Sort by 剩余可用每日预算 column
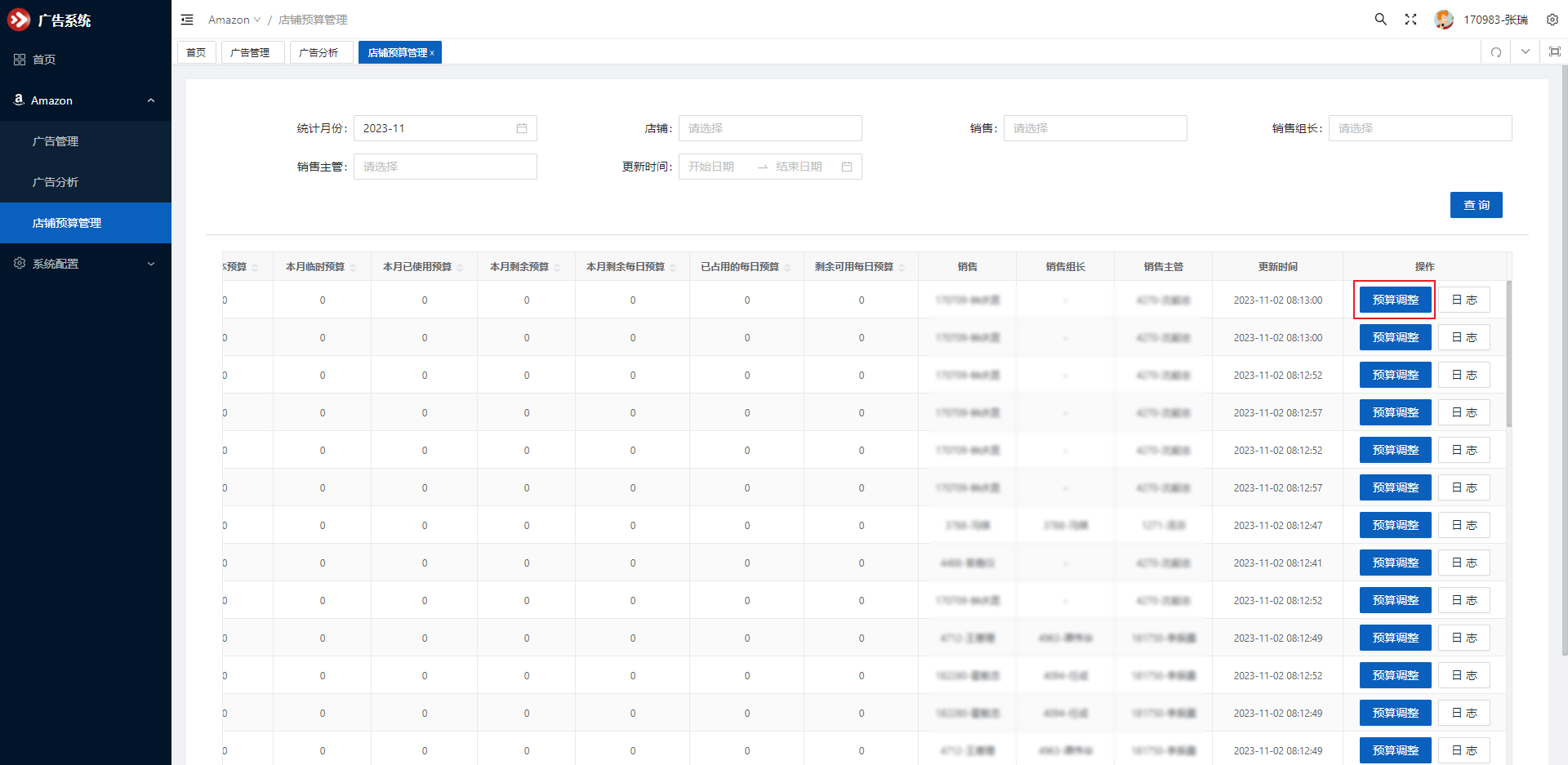This screenshot has height=765, width=1568. (902, 267)
